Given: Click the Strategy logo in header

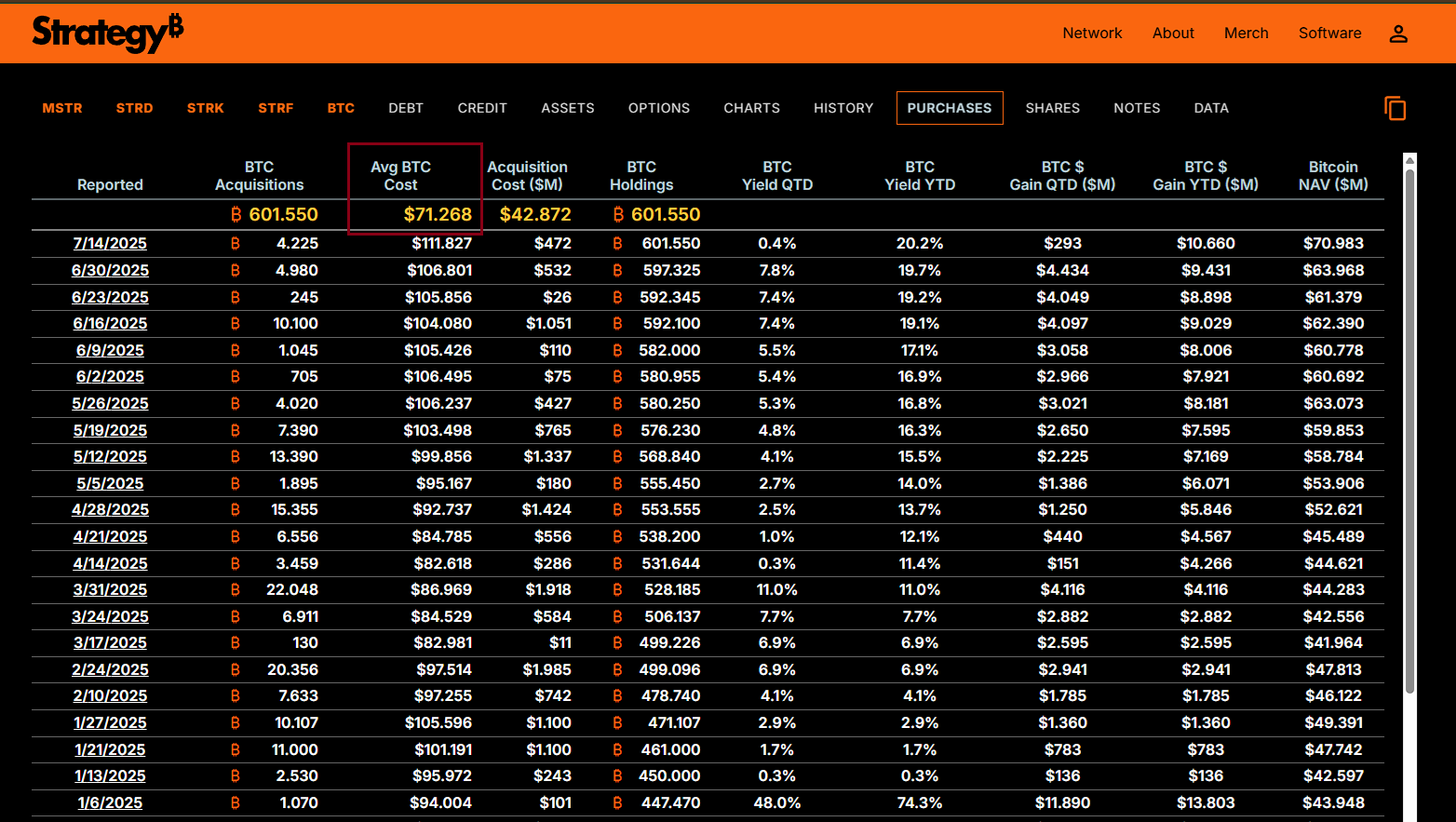Looking at the screenshot, I should (x=107, y=34).
